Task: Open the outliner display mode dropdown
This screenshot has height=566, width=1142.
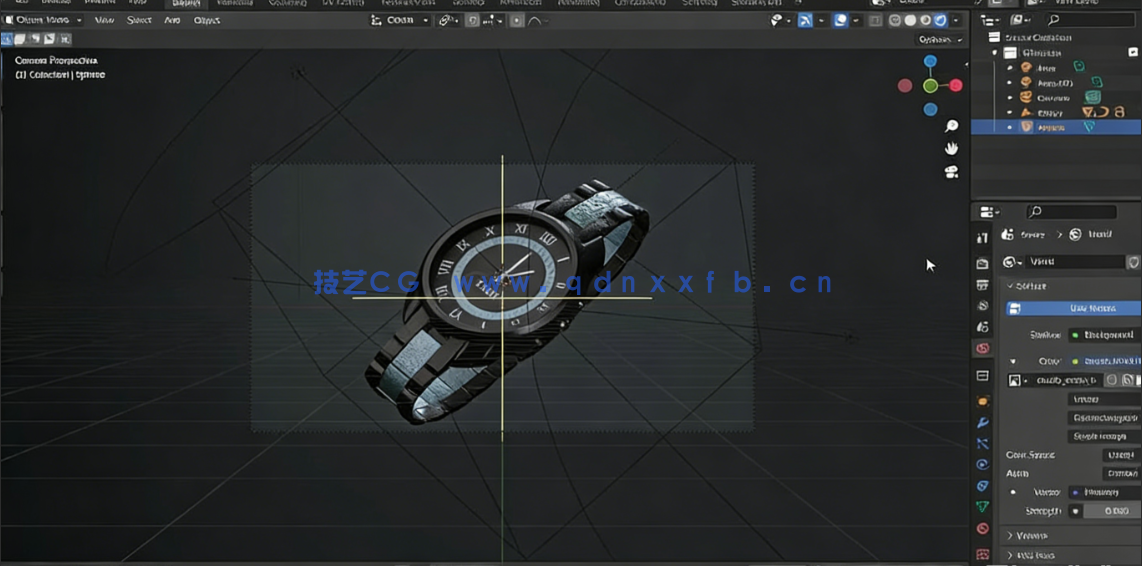Action: 1020,20
